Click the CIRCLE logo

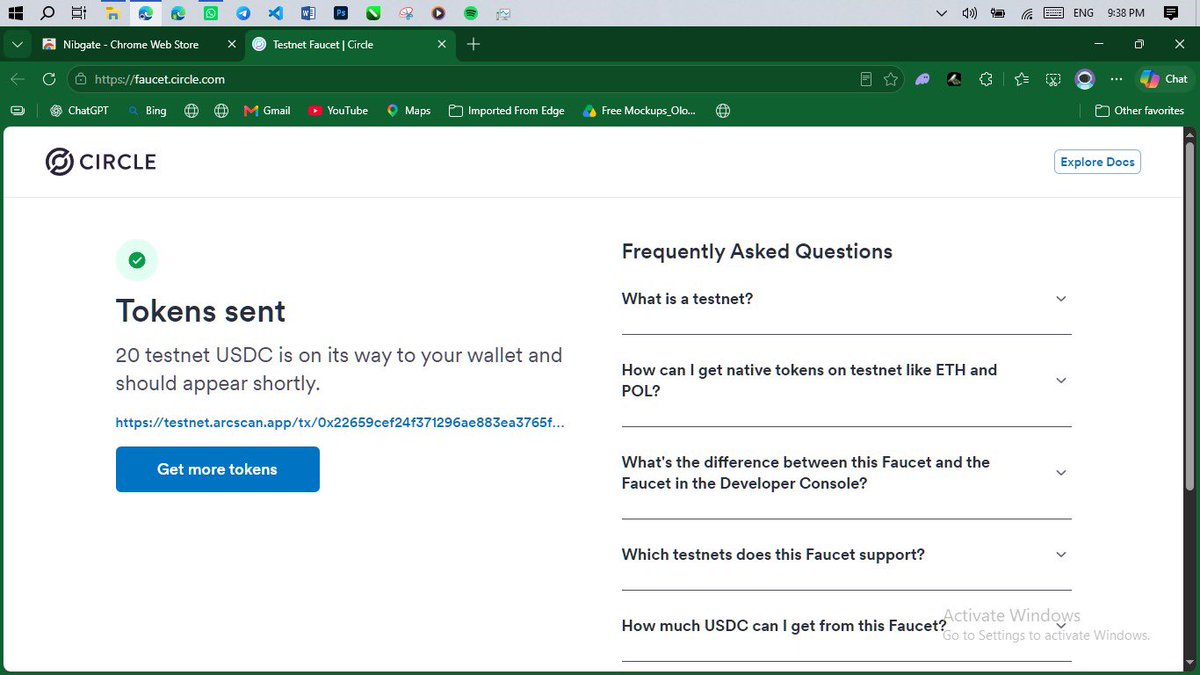point(101,162)
